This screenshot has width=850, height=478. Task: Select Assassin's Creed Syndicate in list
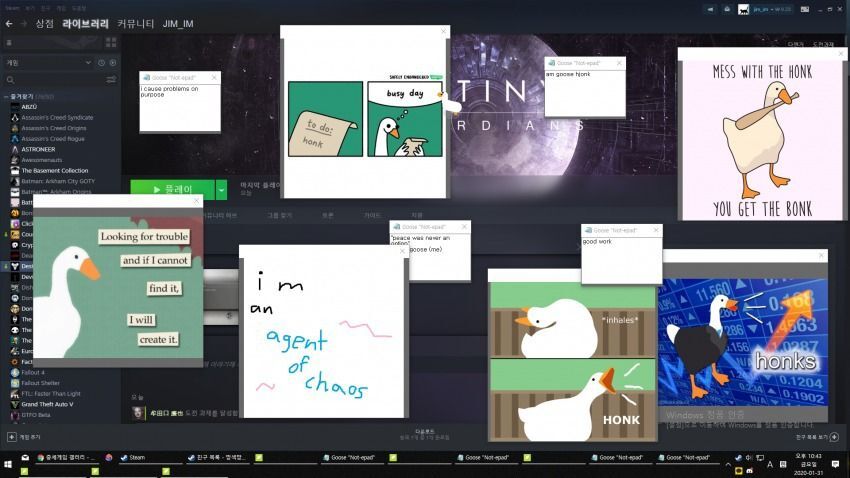[x=57, y=118]
